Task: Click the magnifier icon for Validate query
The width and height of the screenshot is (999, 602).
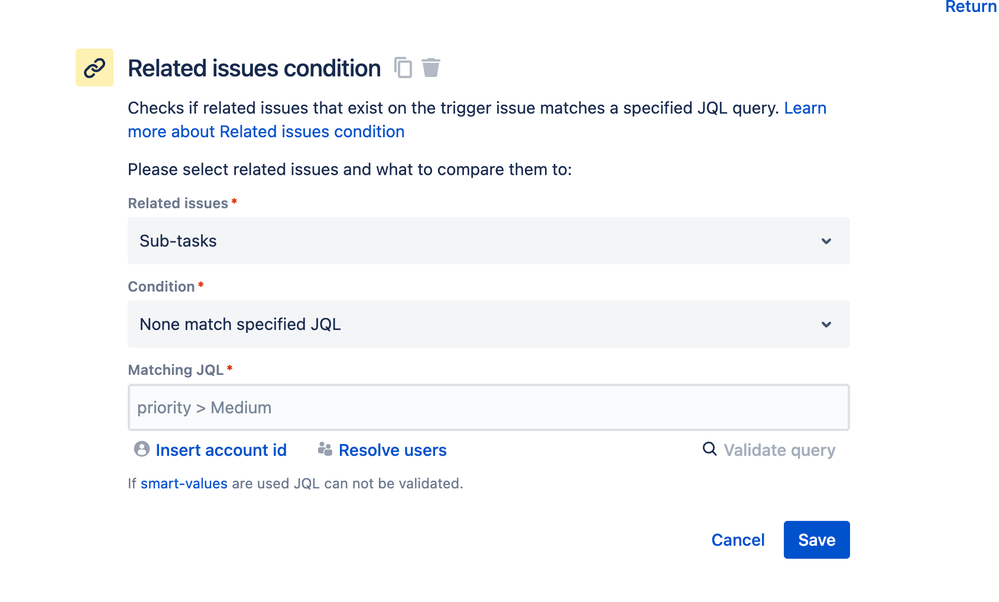Action: [709, 449]
